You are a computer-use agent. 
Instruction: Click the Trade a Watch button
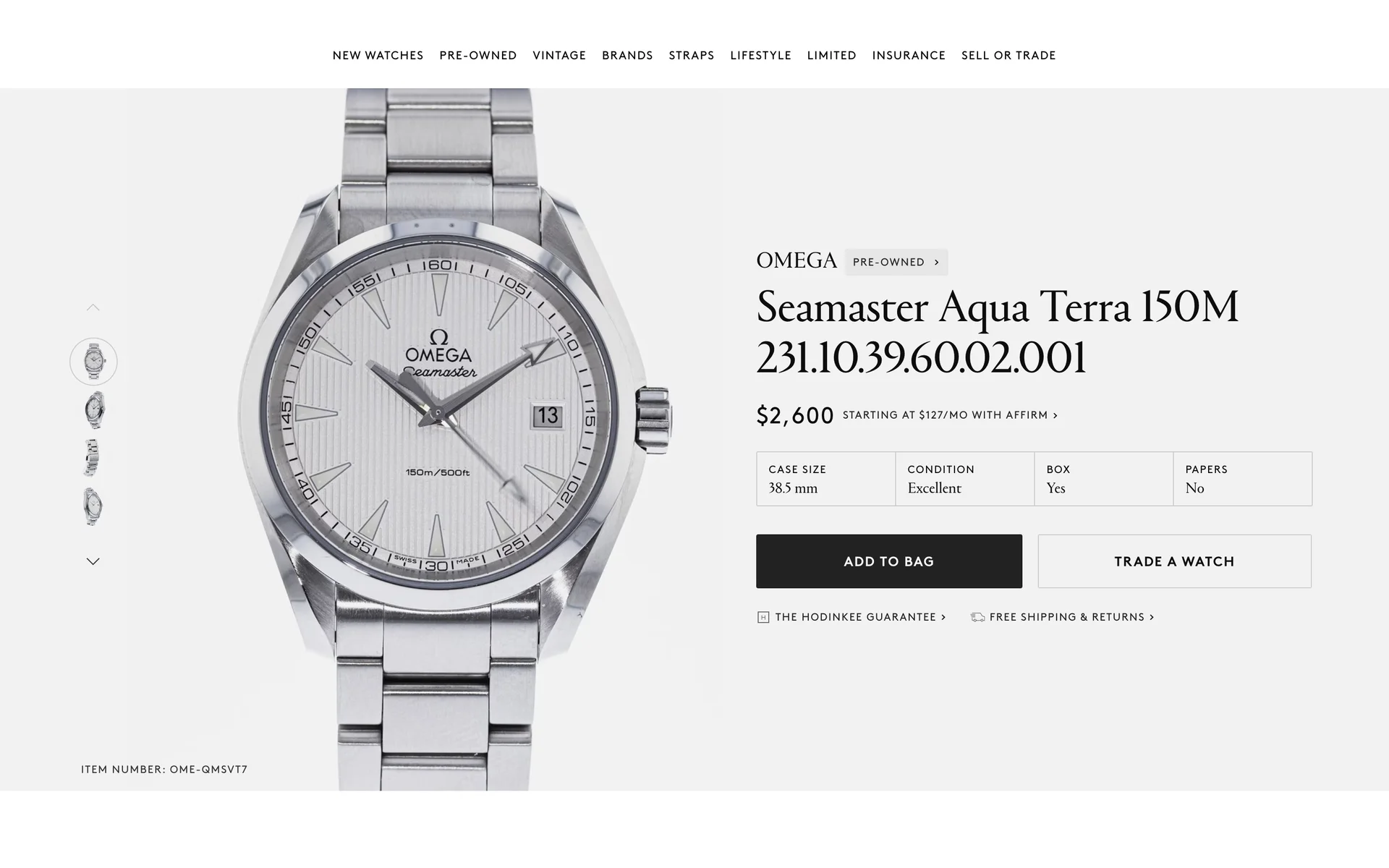(x=1174, y=561)
